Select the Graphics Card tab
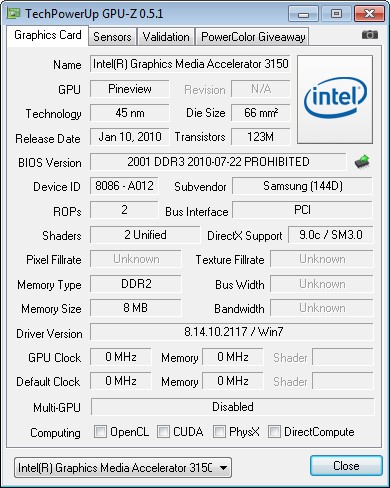This screenshot has width=390, height=488. (48, 35)
